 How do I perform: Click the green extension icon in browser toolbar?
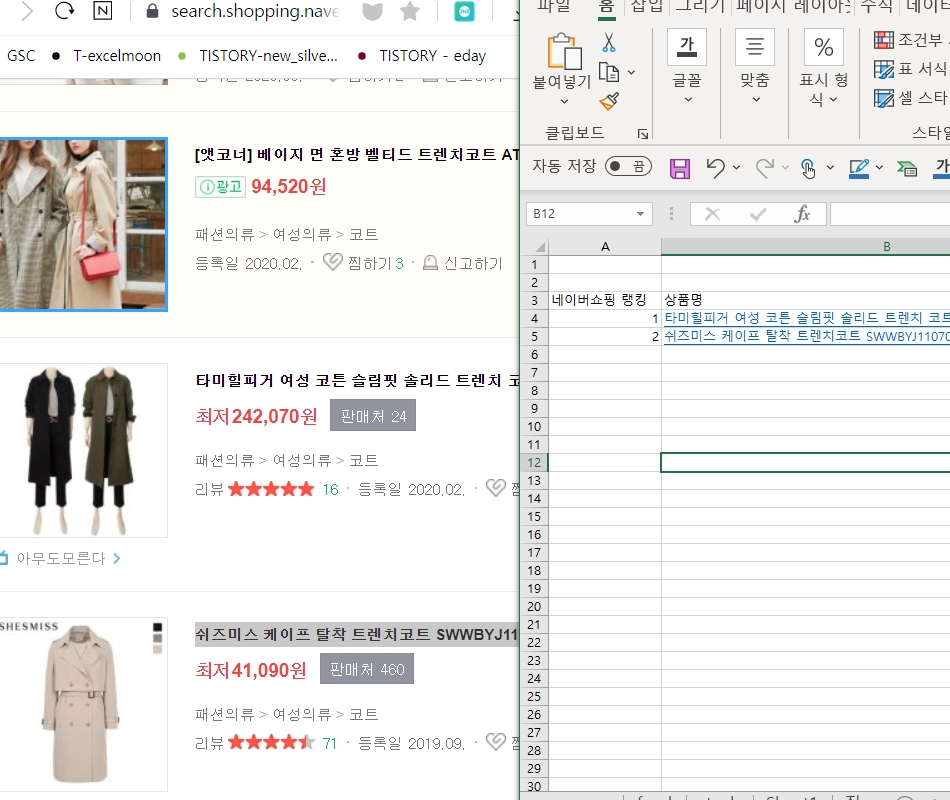point(464,11)
